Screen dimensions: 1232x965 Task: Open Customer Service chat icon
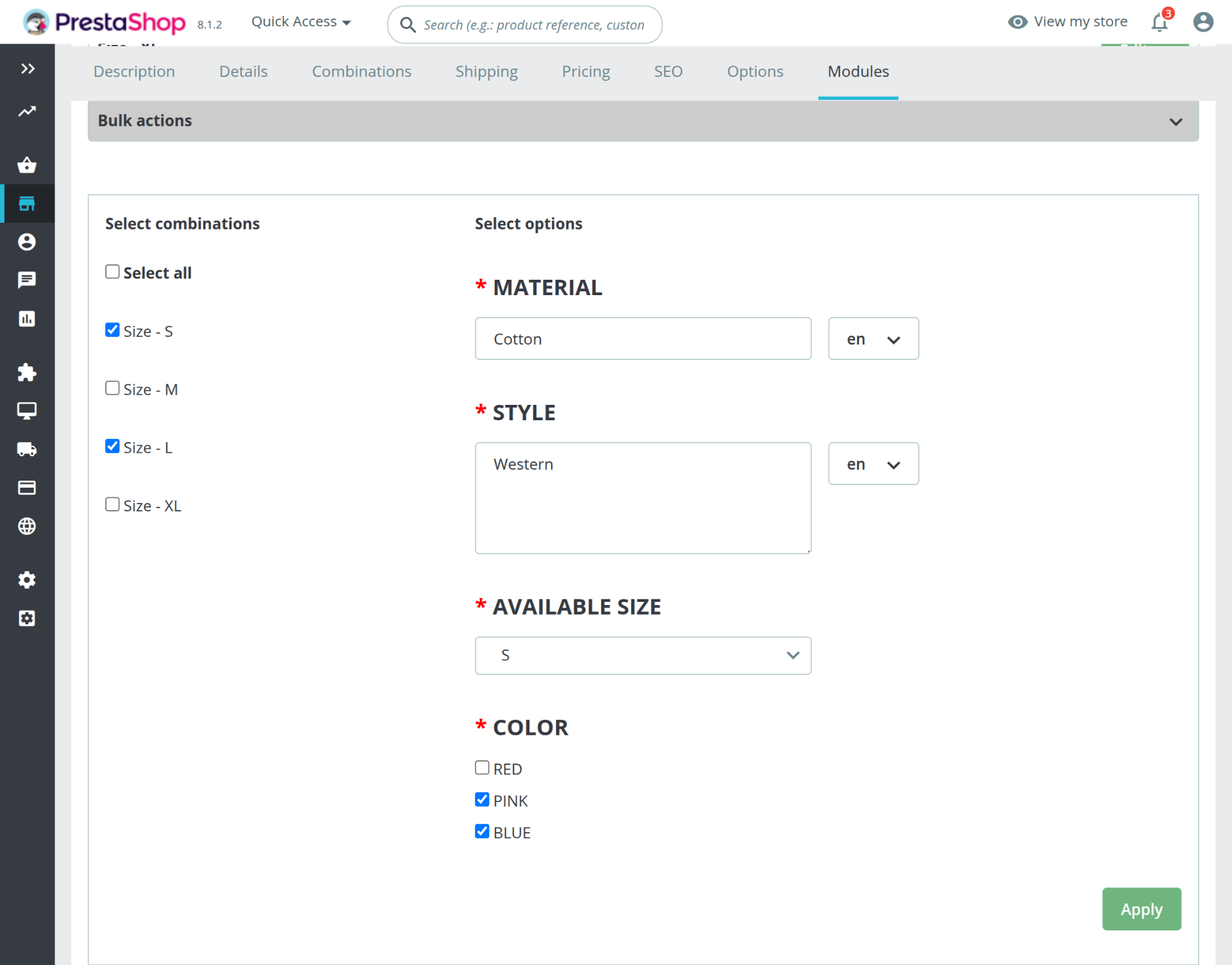pos(27,280)
